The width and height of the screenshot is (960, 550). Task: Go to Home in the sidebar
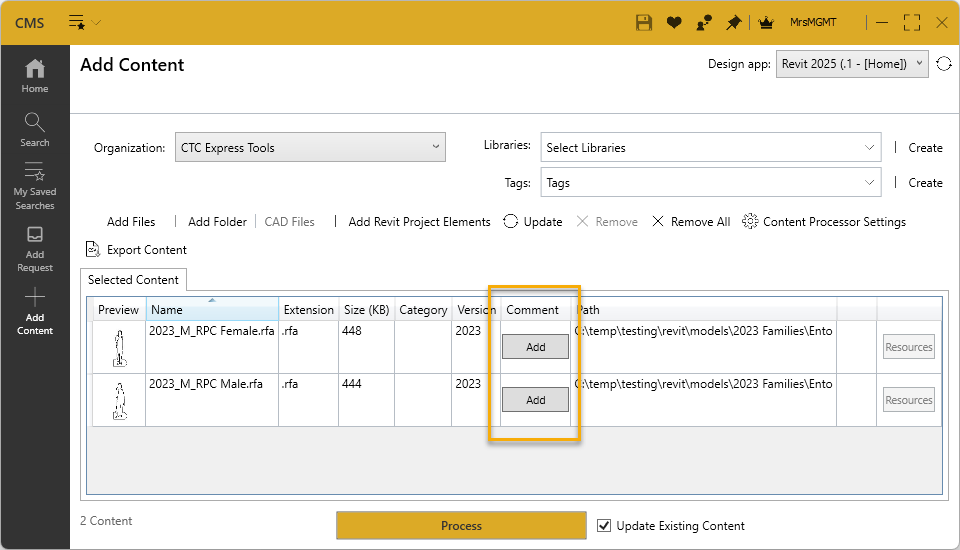[x=35, y=76]
